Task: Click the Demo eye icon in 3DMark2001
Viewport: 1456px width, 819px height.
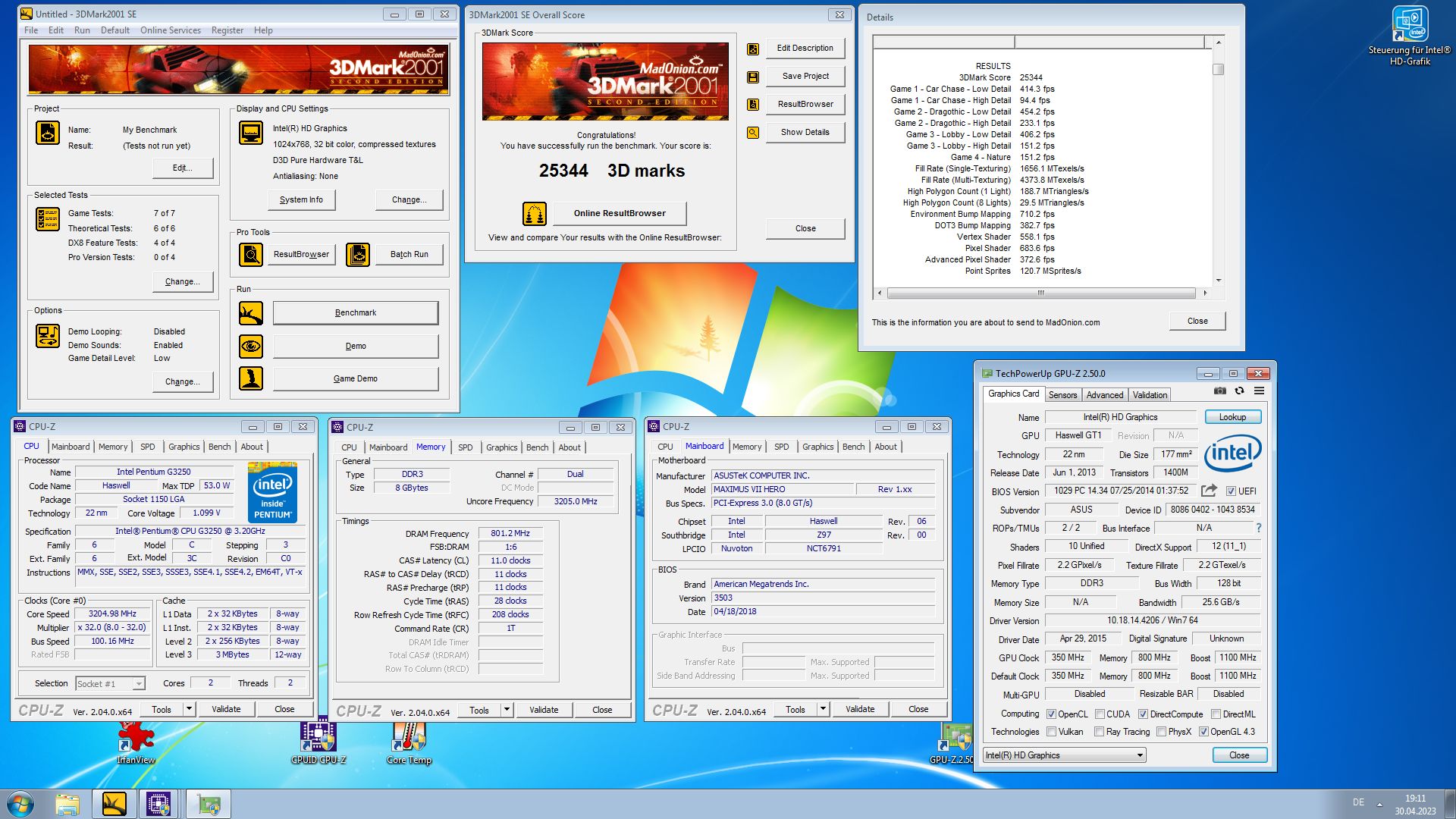Action: coord(251,347)
